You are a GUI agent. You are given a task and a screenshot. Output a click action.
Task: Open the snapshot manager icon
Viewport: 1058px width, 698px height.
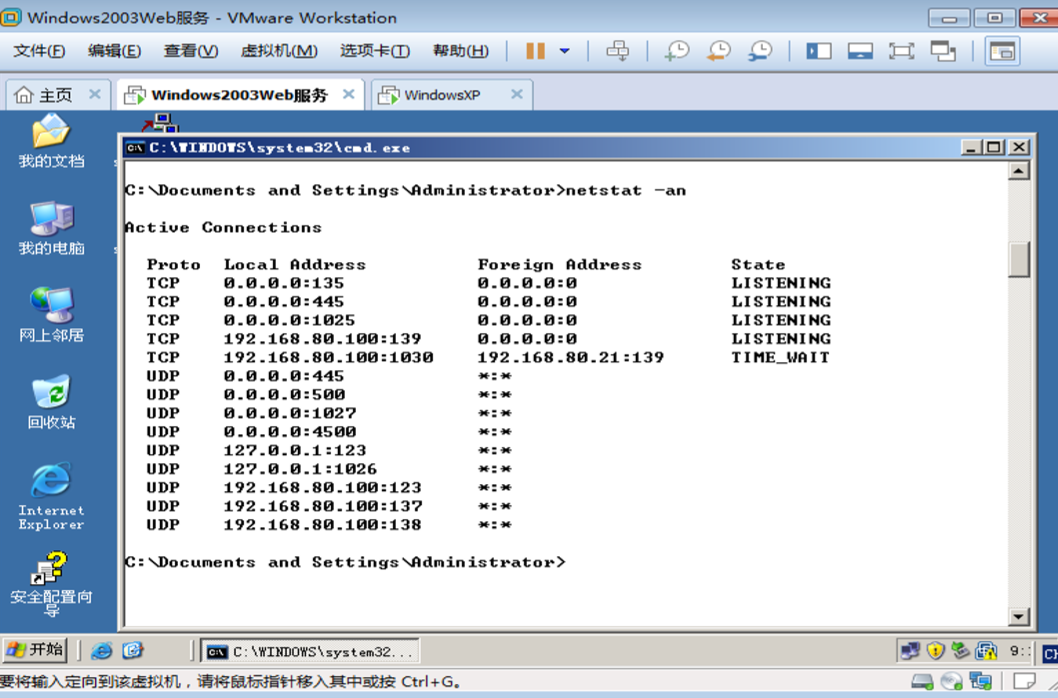click(760, 51)
